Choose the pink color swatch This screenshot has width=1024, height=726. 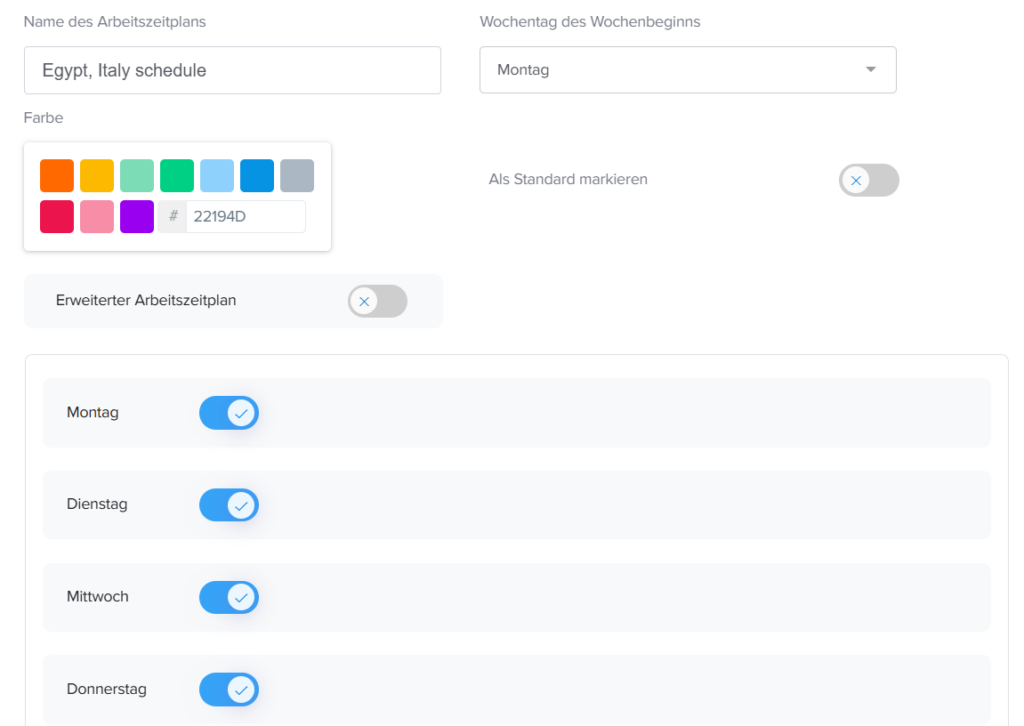pyautogui.click(x=97, y=217)
